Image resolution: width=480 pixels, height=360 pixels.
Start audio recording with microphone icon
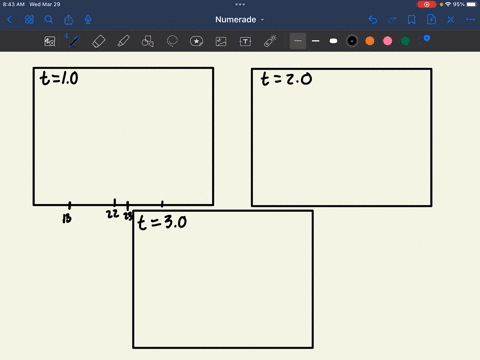[88, 20]
